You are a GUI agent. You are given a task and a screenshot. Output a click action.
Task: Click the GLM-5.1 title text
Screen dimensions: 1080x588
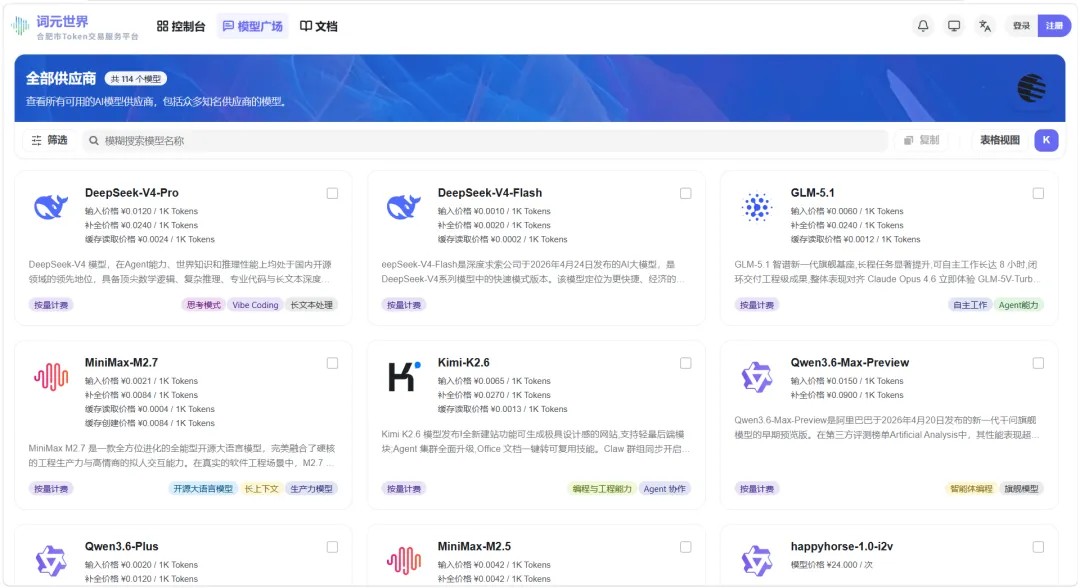tap(813, 193)
